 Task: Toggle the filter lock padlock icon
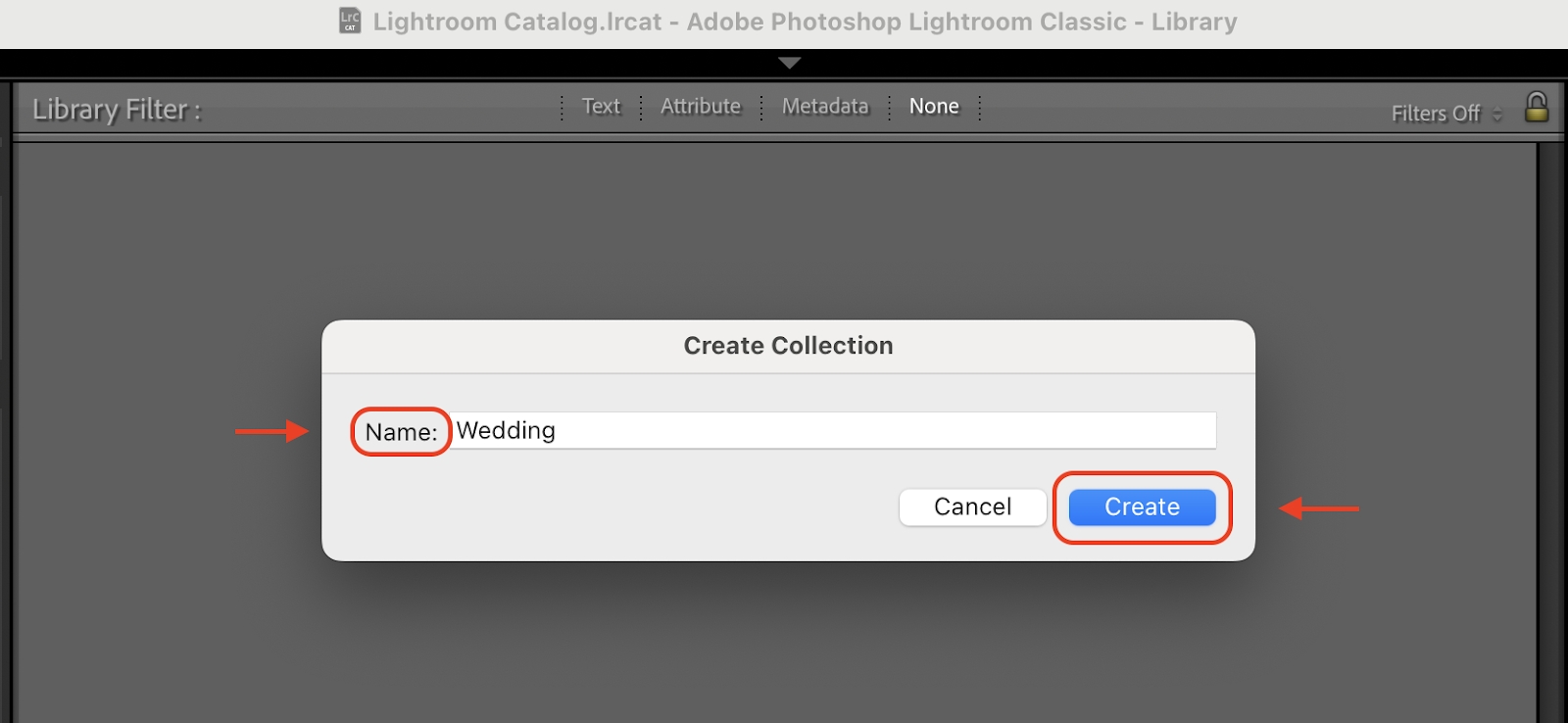coord(1537,107)
